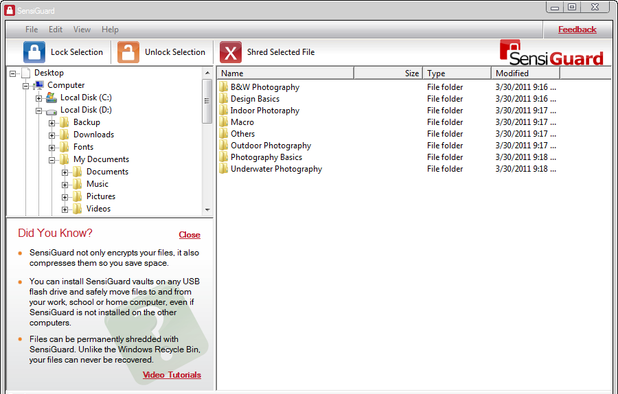The height and width of the screenshot is (394, 618).
Task: Click the tree scrollbar down arrow
Action: 207,210
